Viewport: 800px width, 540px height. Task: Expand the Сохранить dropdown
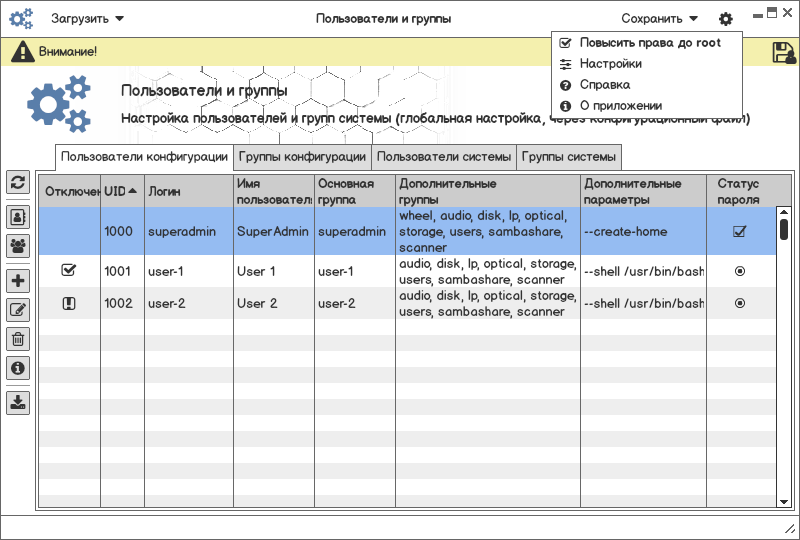659,18
